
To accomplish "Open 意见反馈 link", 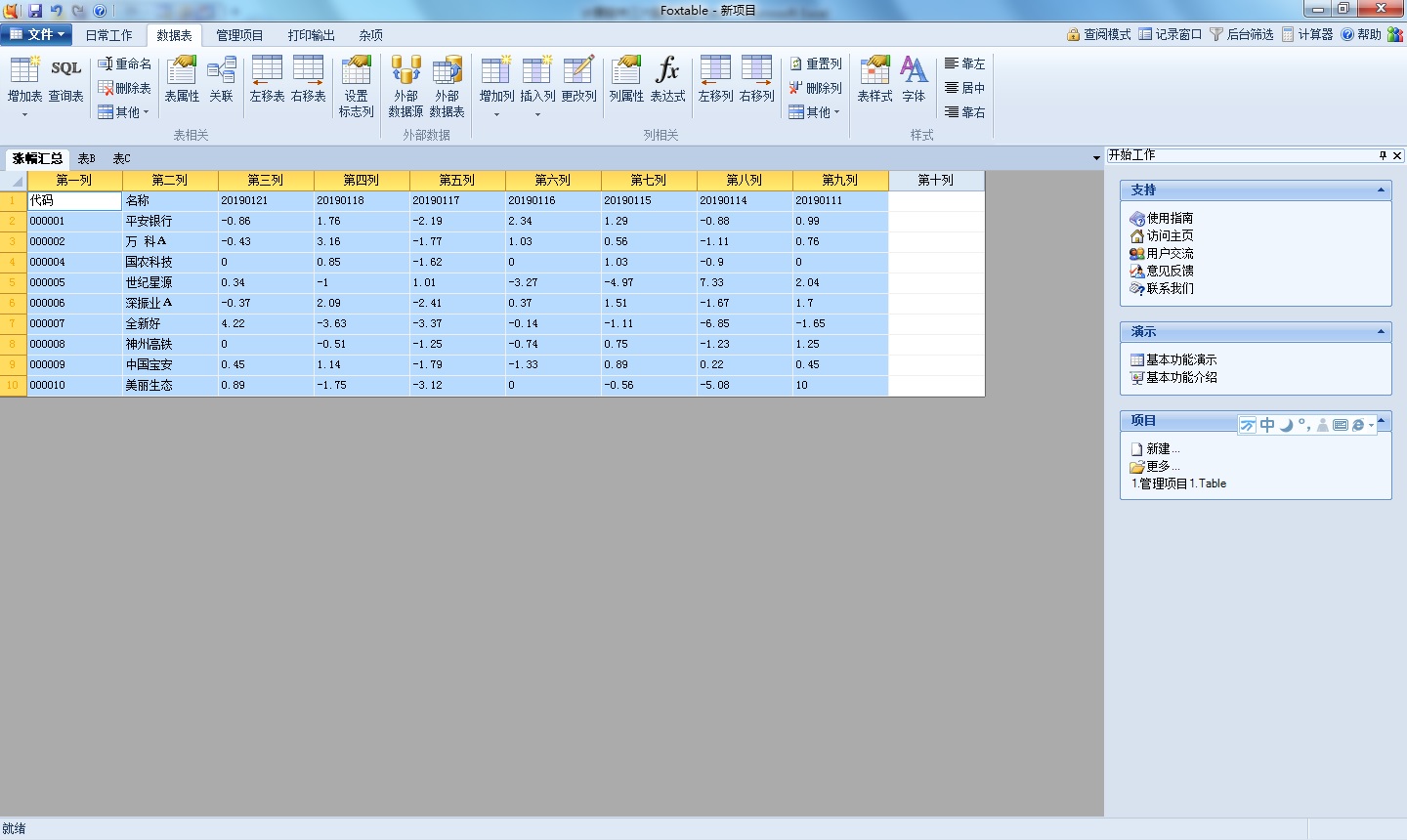I will [x=1161, y=272].
